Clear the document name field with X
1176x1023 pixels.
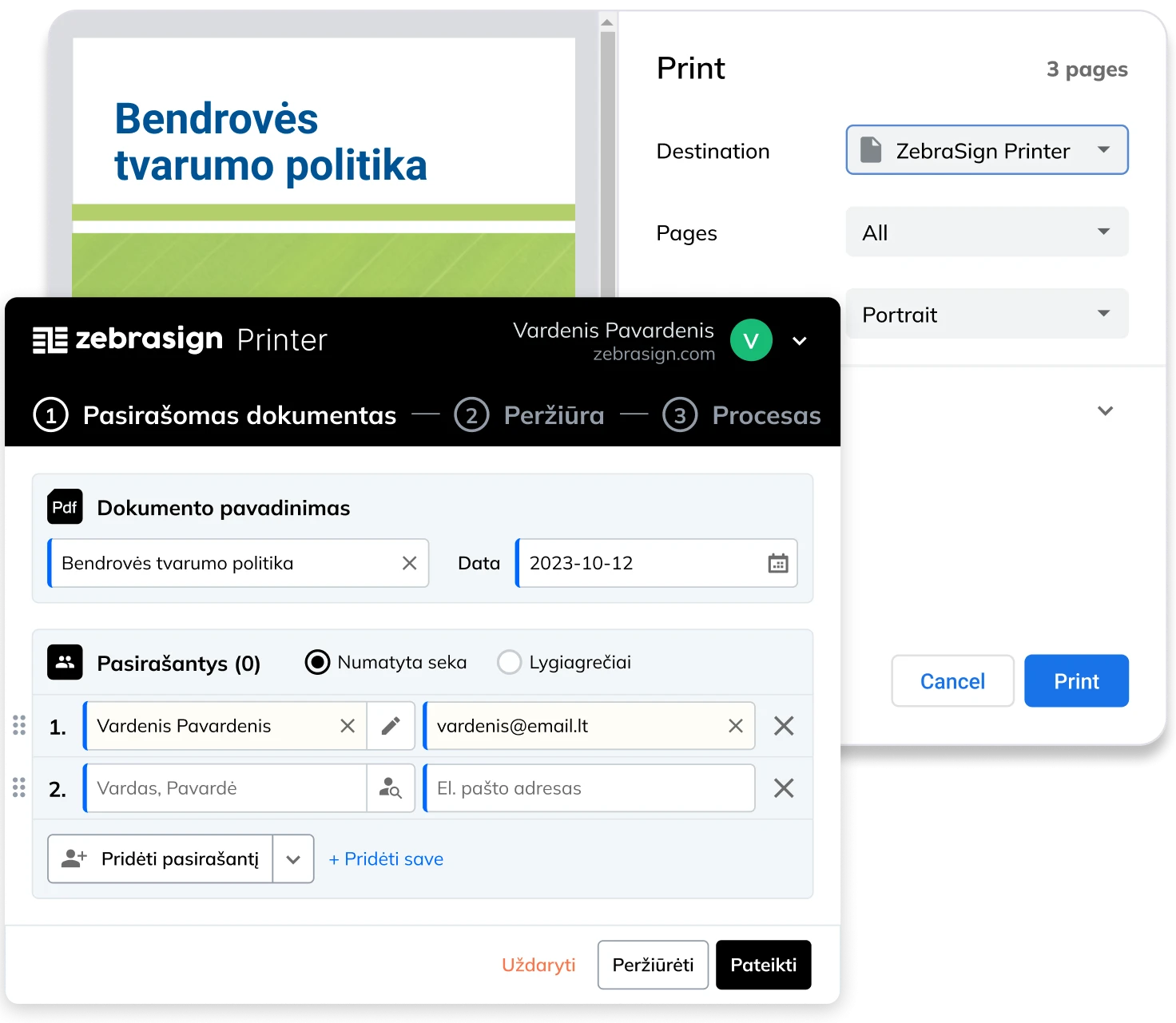pyautogui.click(x=409, y=564)
